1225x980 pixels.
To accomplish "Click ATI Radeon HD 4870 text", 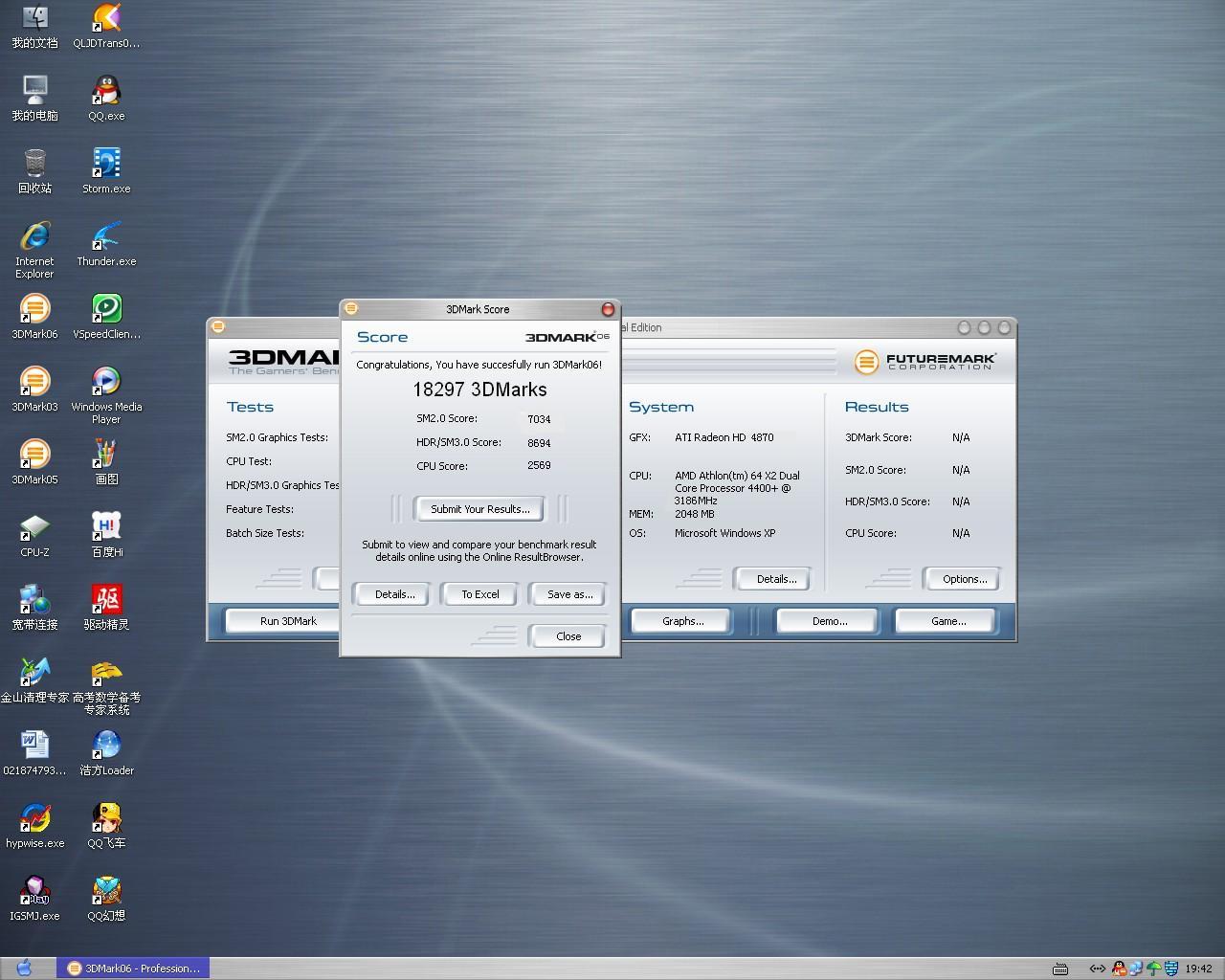I will 724,437.
